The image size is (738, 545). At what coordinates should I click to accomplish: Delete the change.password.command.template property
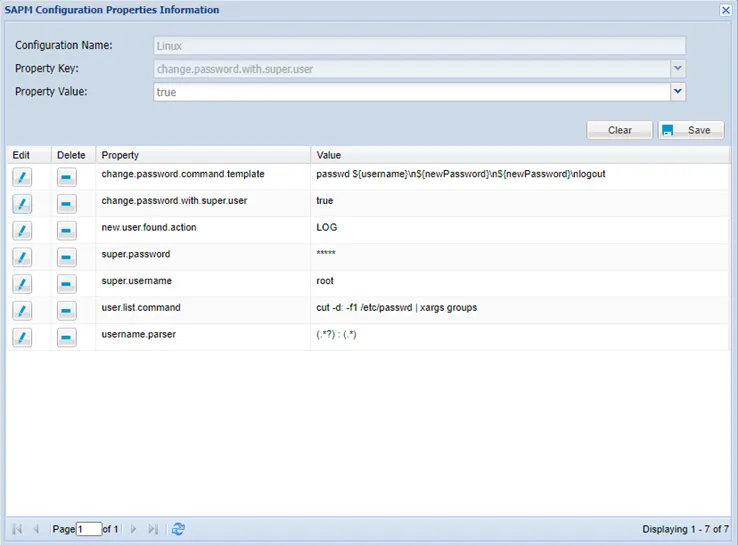click(66, 177)
